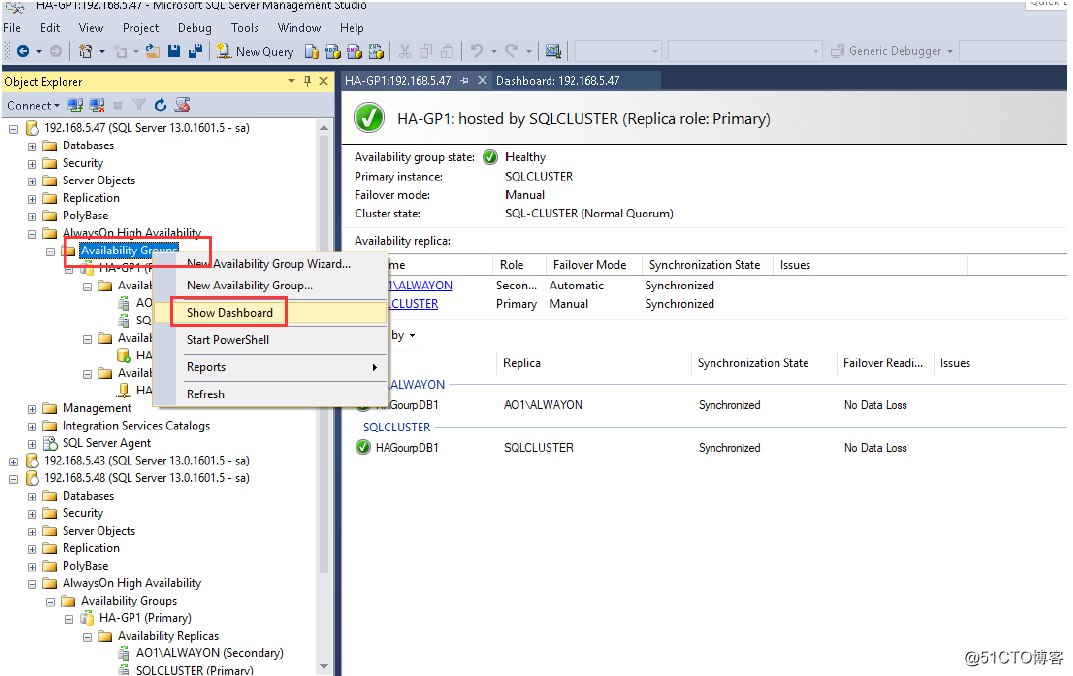Viewport: 1073px width, 676px height.
Task: Choose New Availability Group Wizard from context menu
Action: click(x=270, y=263)
